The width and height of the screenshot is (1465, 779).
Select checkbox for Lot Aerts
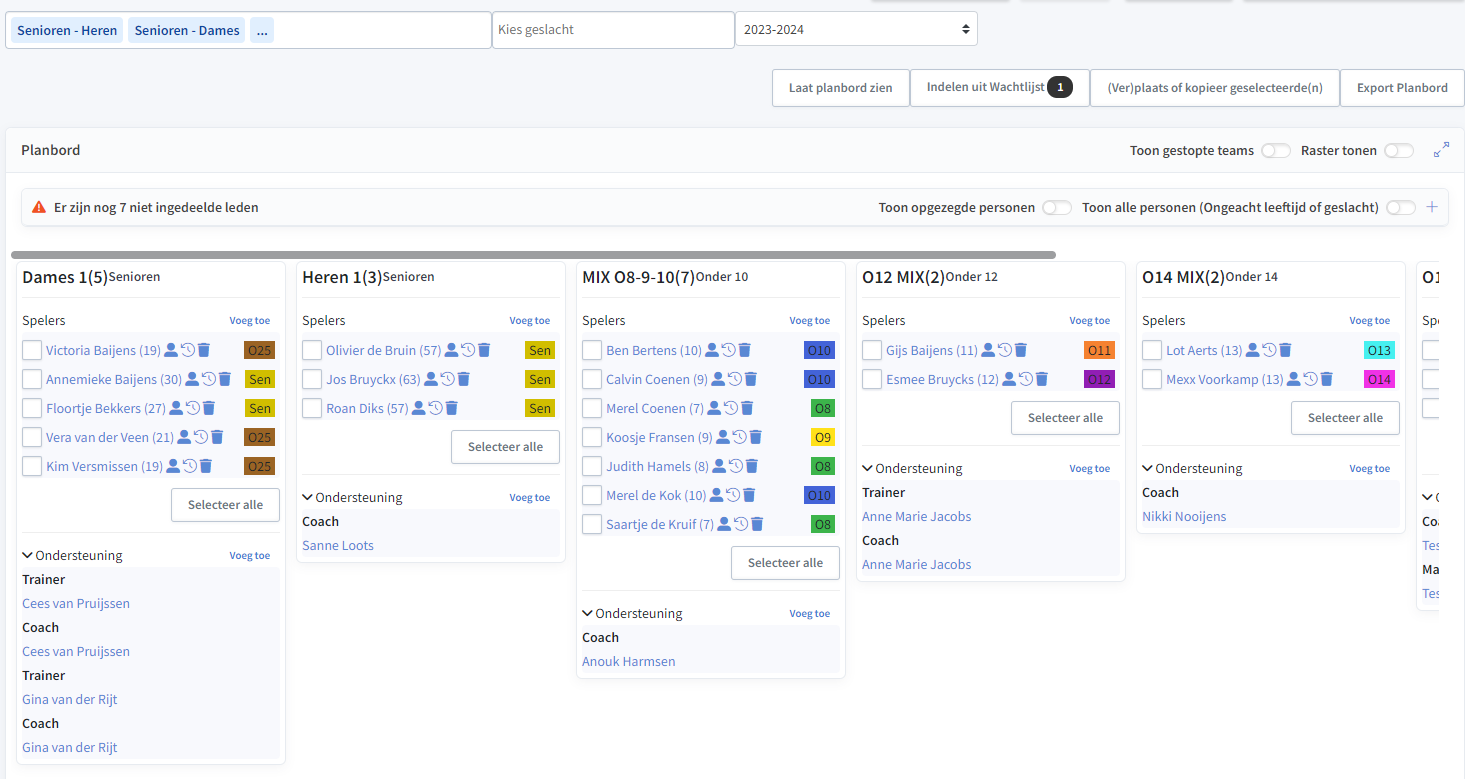coord(1152,350)
